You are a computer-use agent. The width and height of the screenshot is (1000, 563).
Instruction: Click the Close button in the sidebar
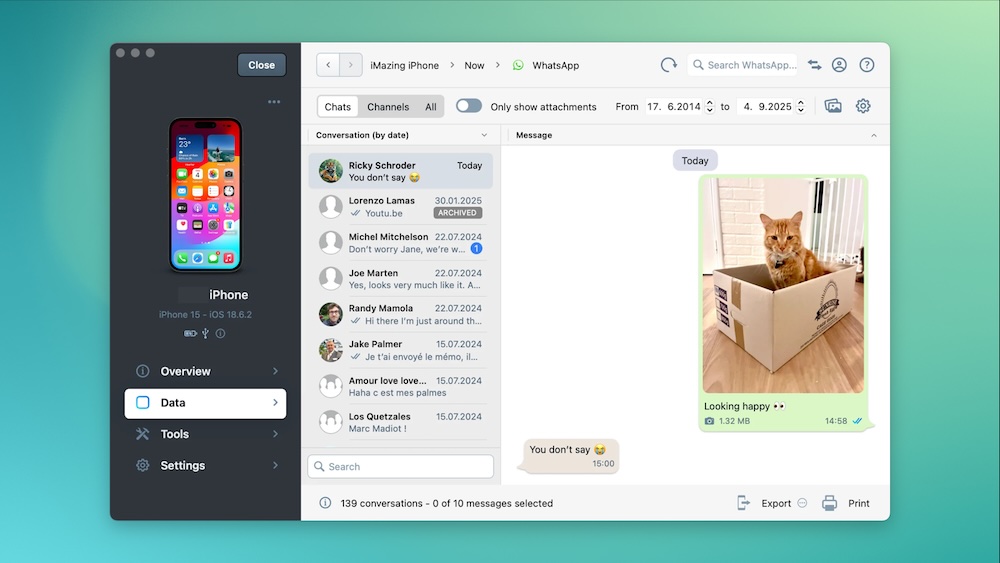click(261, 65)
